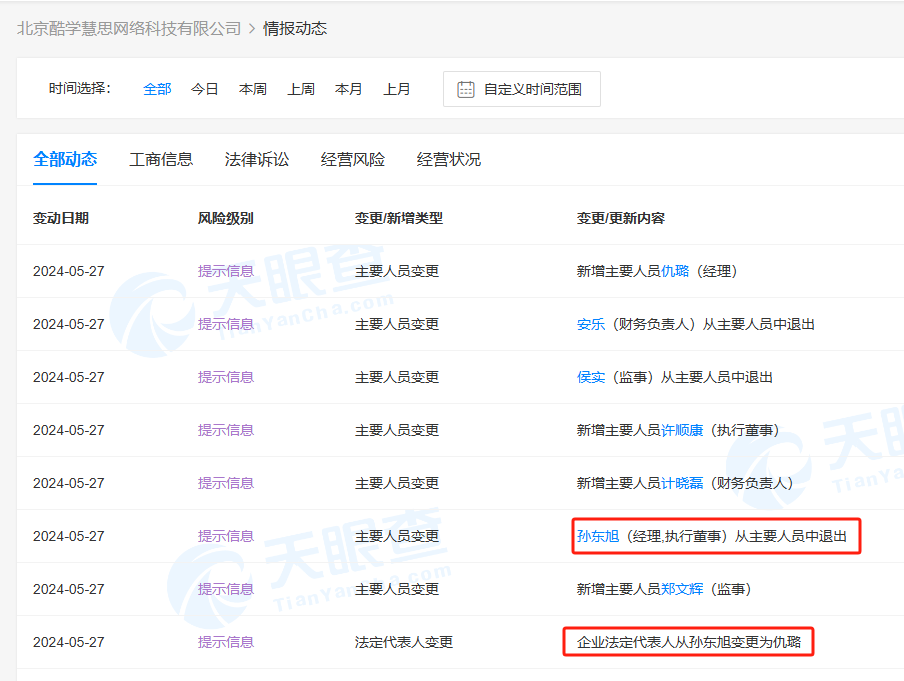Click the 时间选择 label
This screenshot has height=681, width=904.
[x=80, y=88]
